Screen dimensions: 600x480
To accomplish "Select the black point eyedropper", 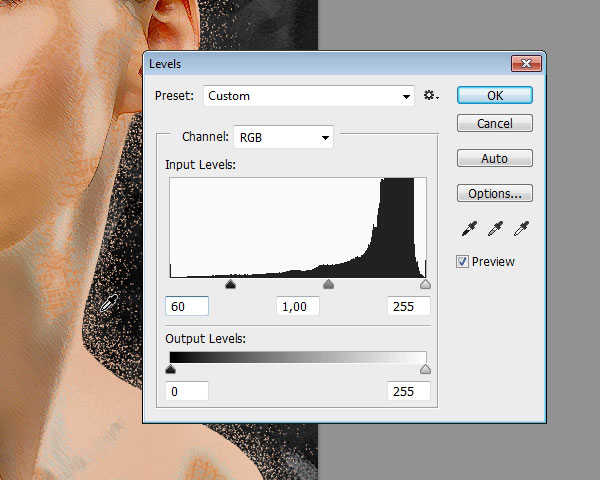I will [469, 230].
